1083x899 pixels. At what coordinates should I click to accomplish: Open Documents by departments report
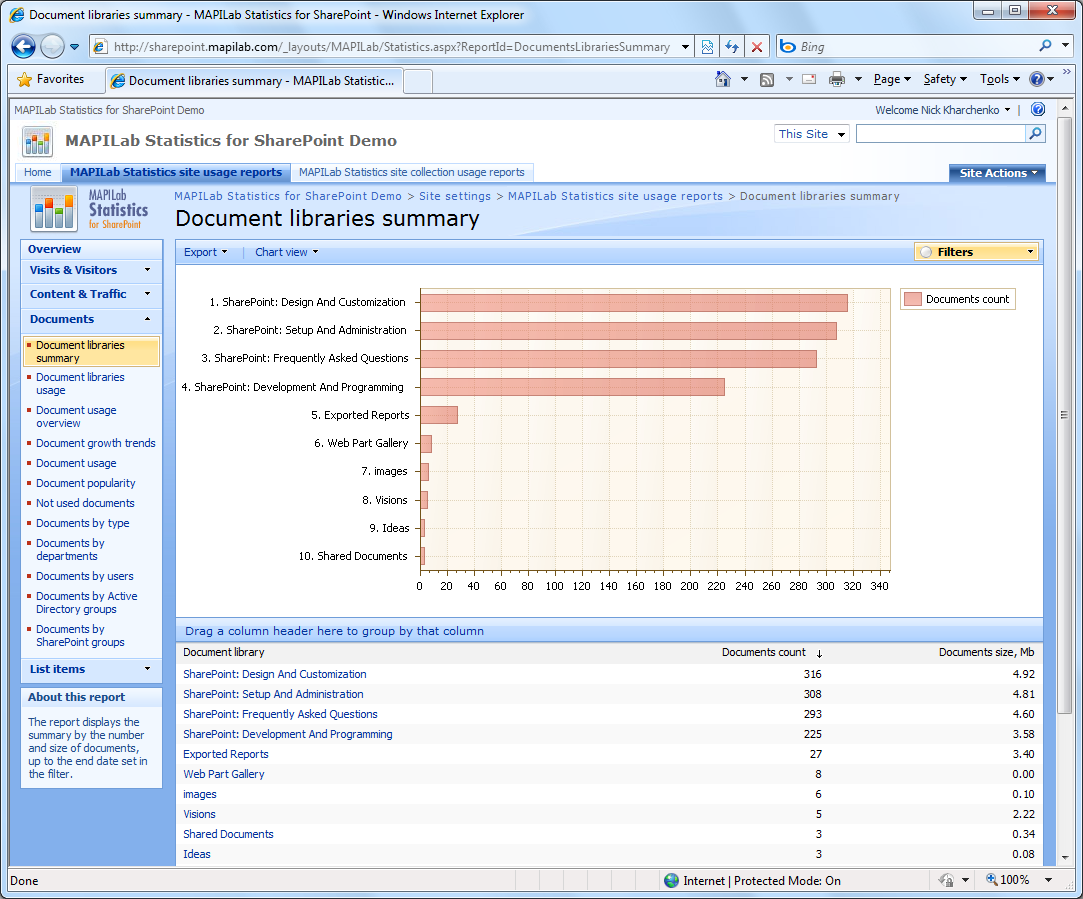[70, 550]
